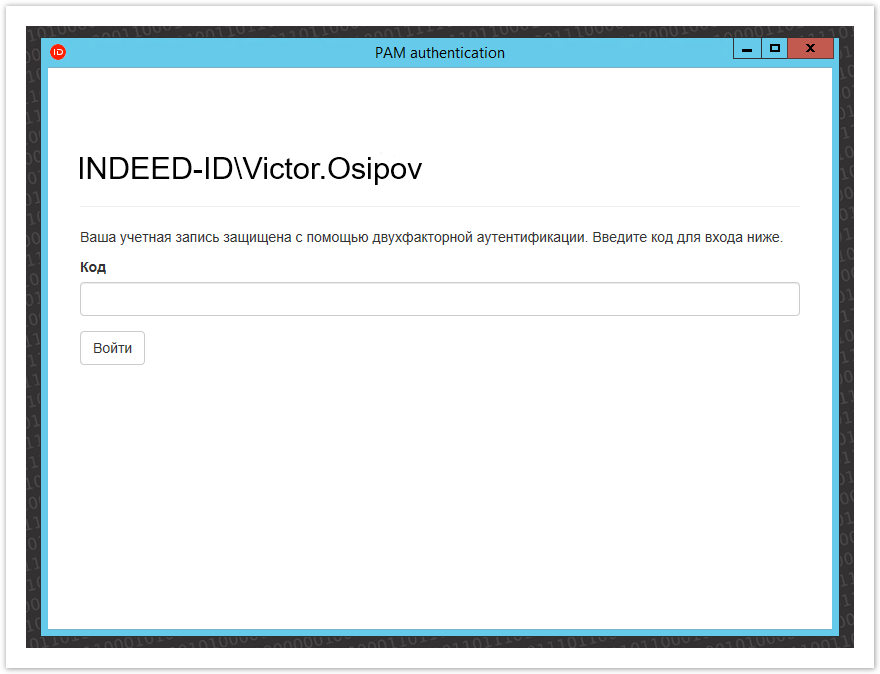Screen dimensions: 880x674
Task: Click the Indeed ID logo in title bar
Action: pyautogui.click(x=58, y=52)
